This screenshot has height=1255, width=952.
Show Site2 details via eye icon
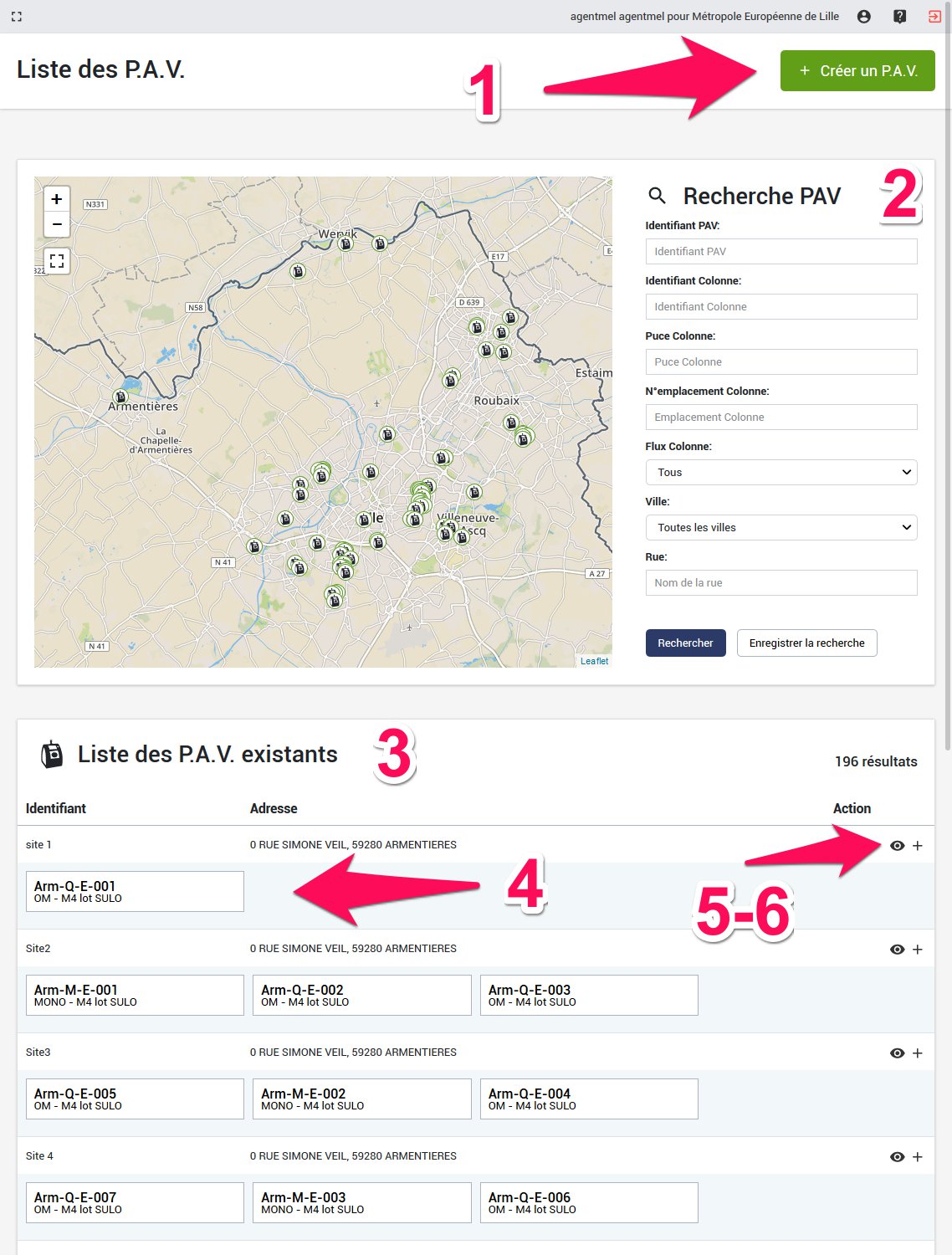click(897, 949)
